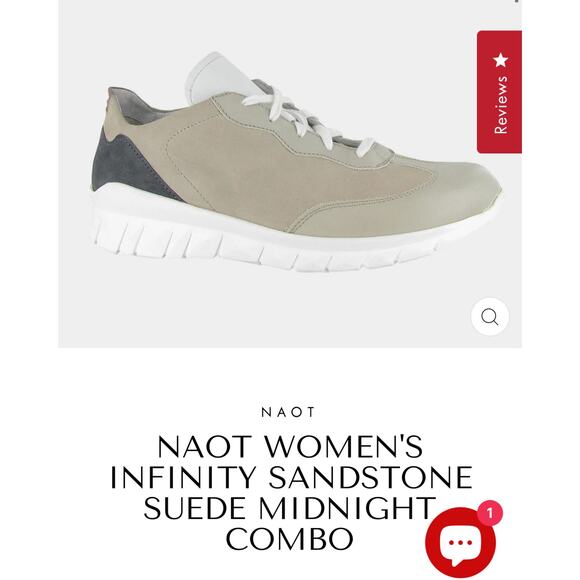
Task: Click the white star on Reviews tab
Action: tap(500, 60)
